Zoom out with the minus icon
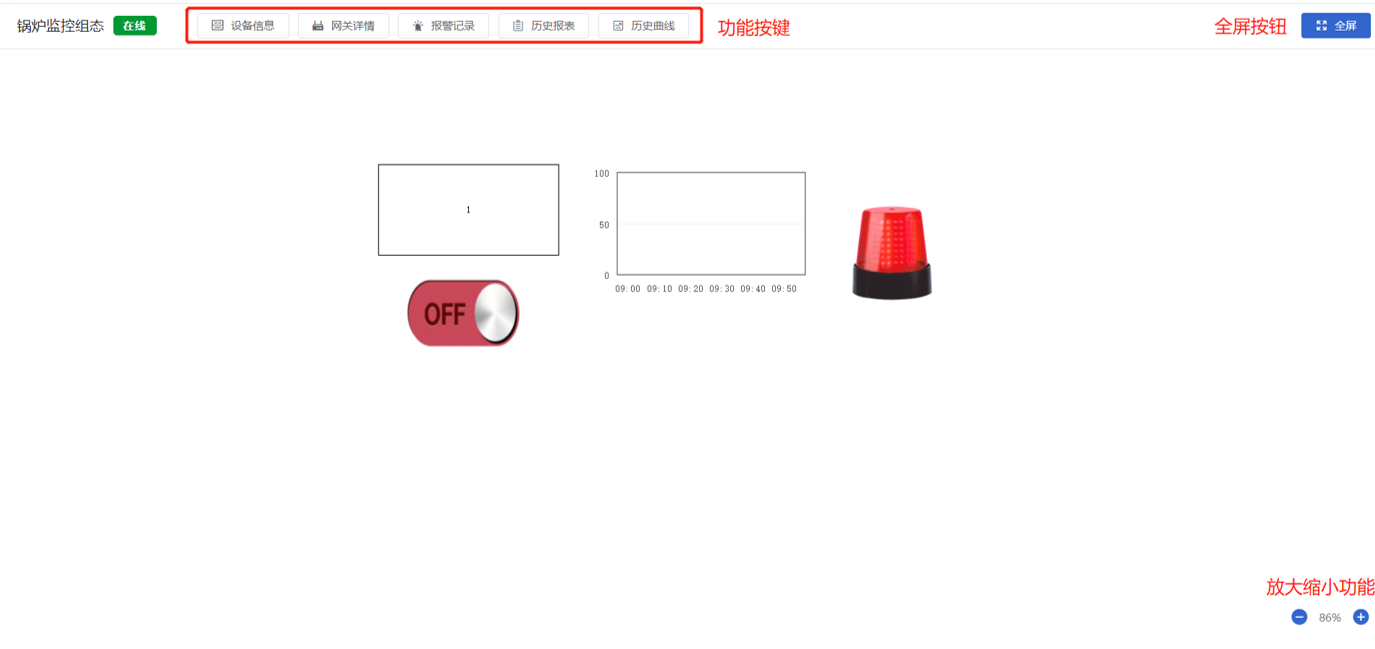 click(1299, 617)
